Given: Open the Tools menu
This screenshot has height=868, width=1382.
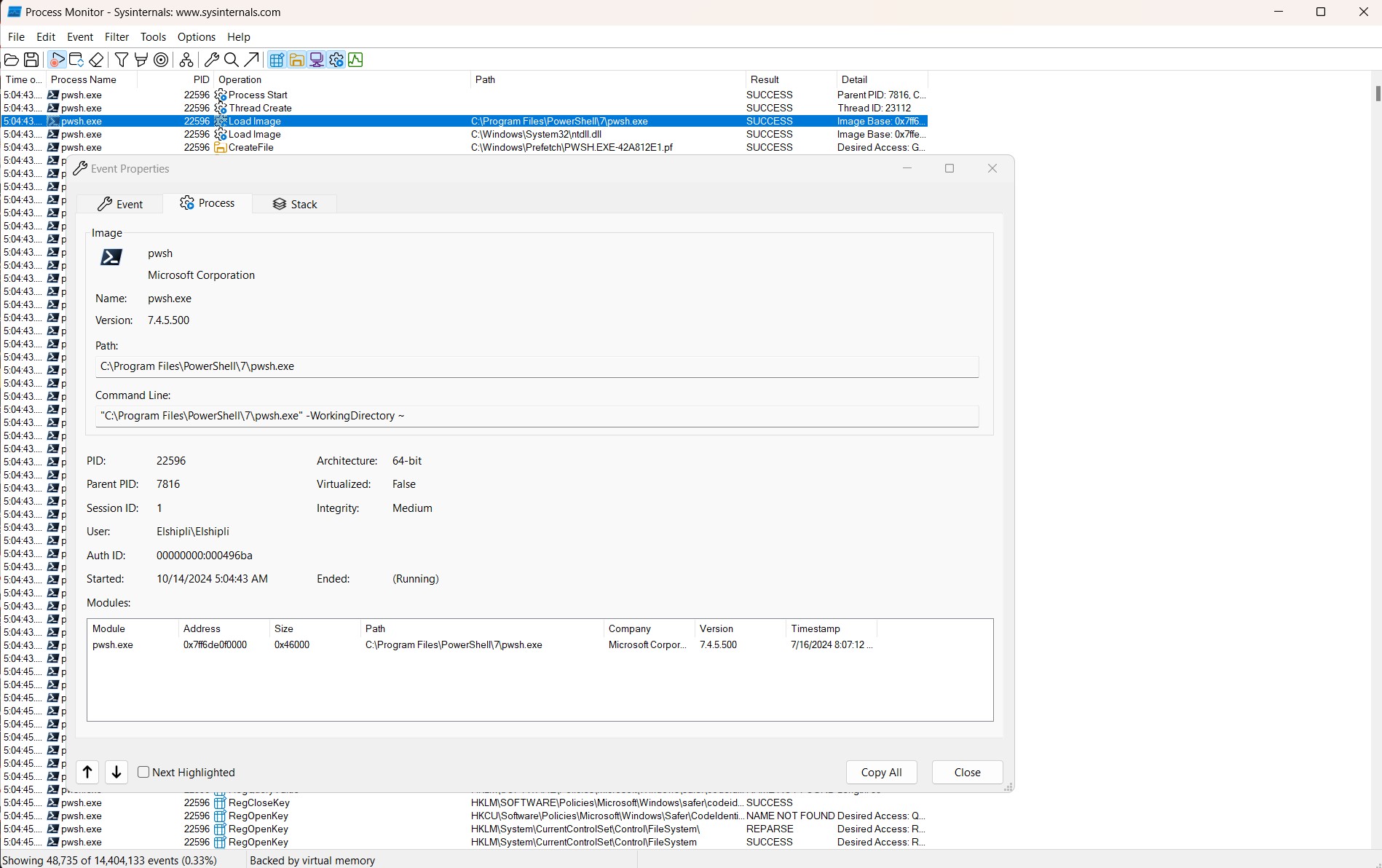Looking at the screenshot, I should (153, 36).
